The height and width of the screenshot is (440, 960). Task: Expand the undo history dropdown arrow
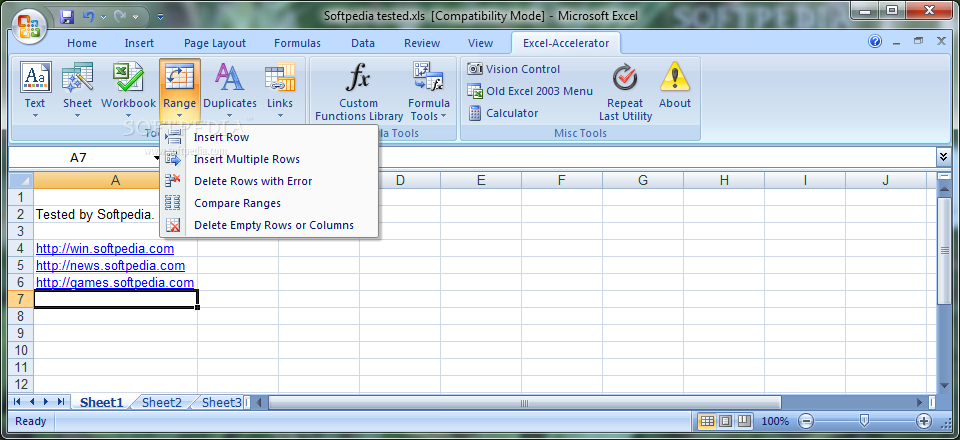click(x=103, y=17)
